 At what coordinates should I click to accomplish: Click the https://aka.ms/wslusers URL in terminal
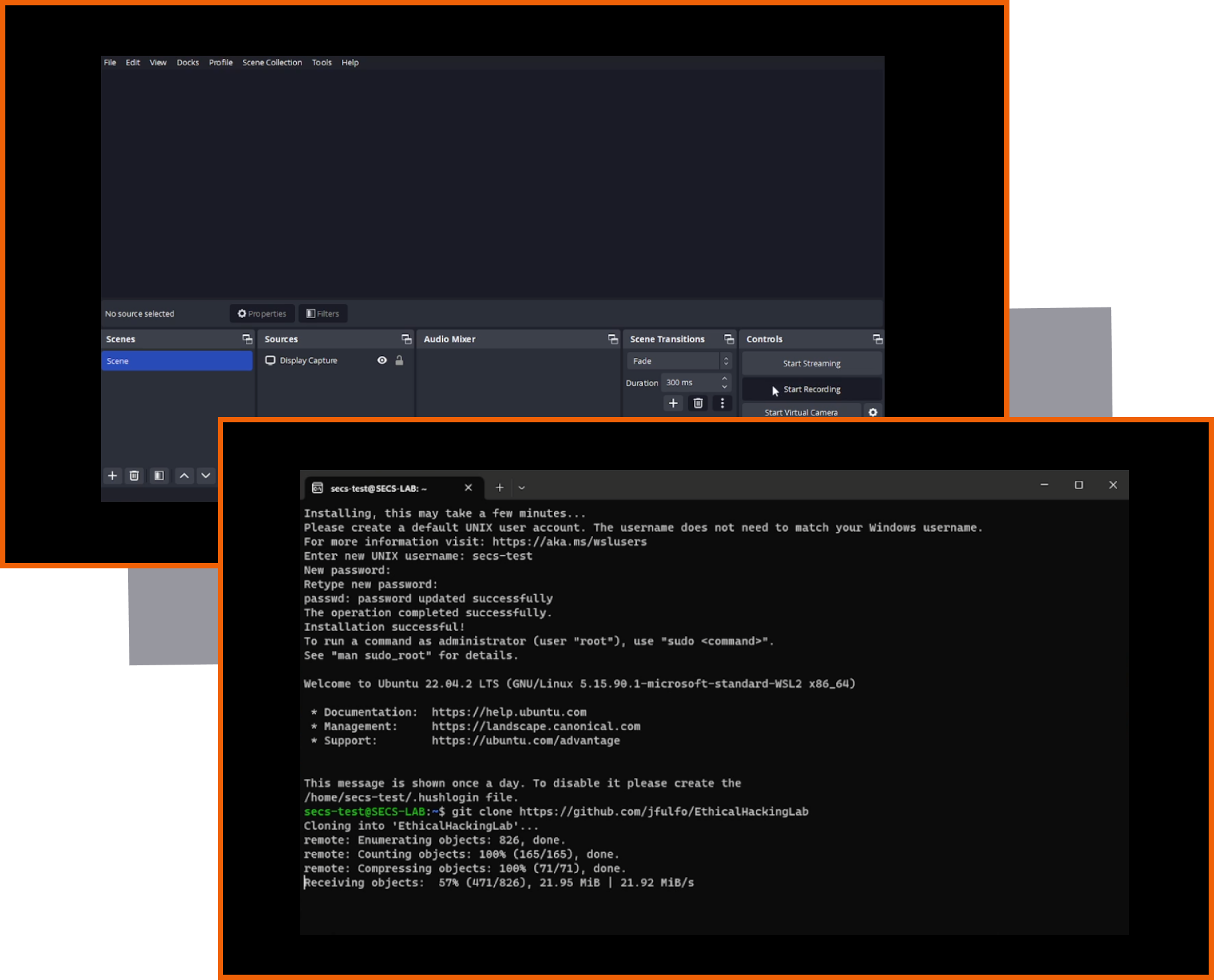569,542
